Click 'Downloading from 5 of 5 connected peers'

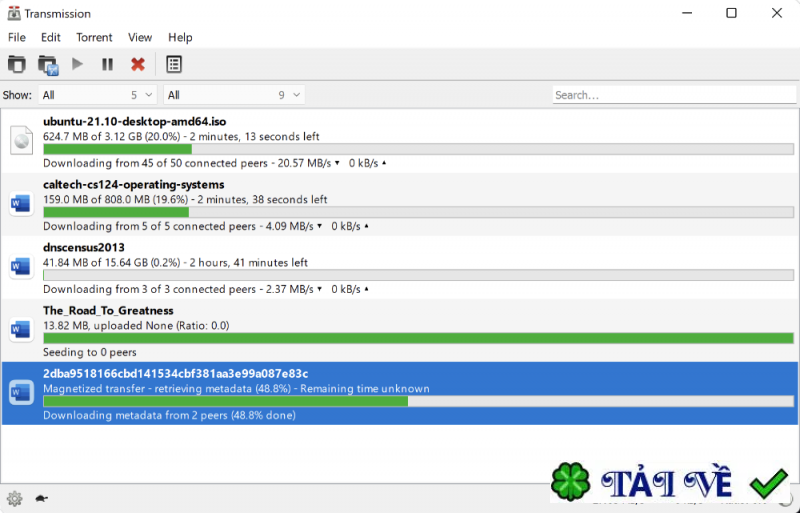[x=149, y=226]
